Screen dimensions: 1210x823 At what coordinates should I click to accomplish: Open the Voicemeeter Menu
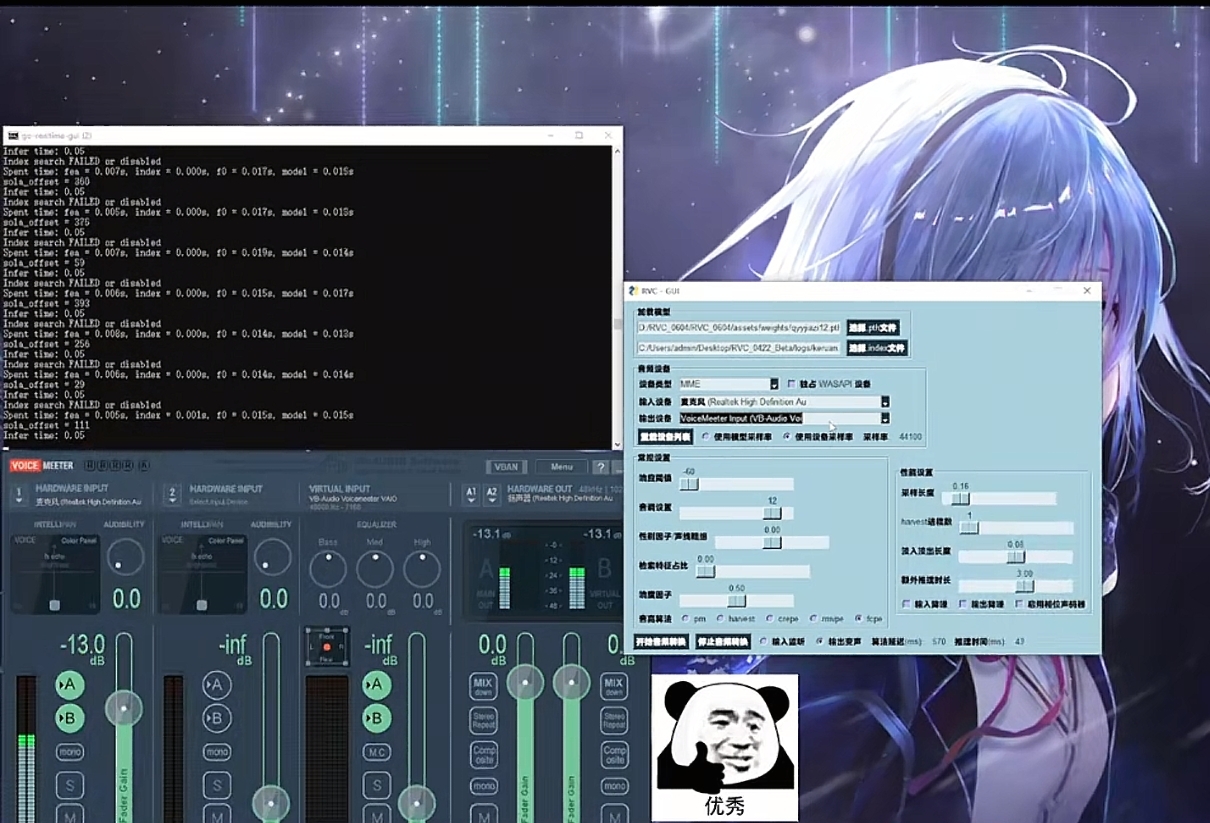(561, 467)
